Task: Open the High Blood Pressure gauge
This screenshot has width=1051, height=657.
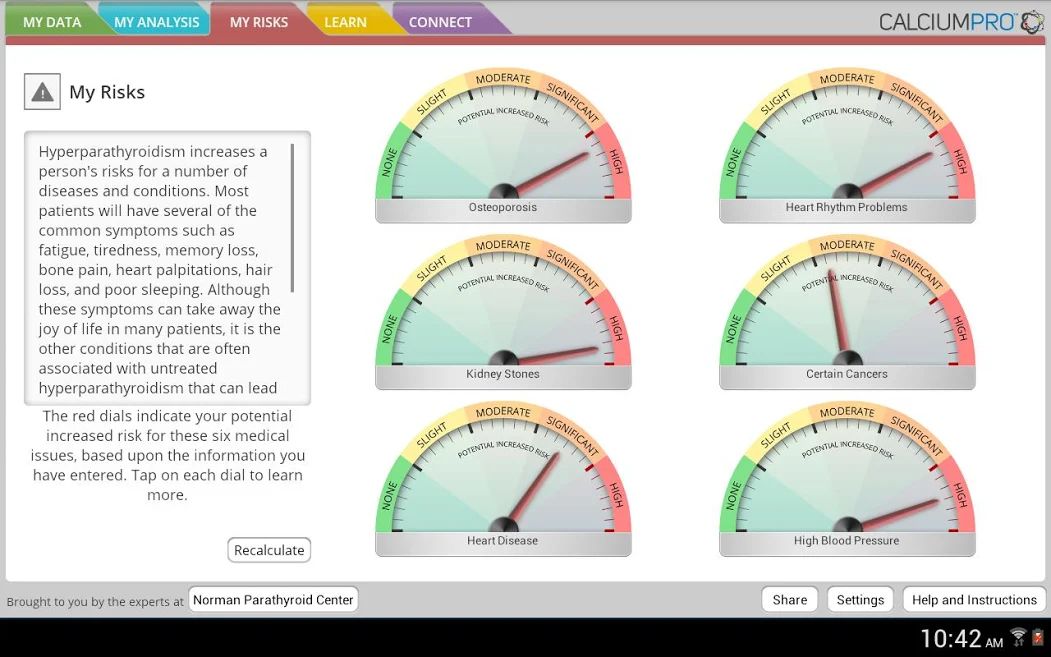Action: click(x=847, y=484)
